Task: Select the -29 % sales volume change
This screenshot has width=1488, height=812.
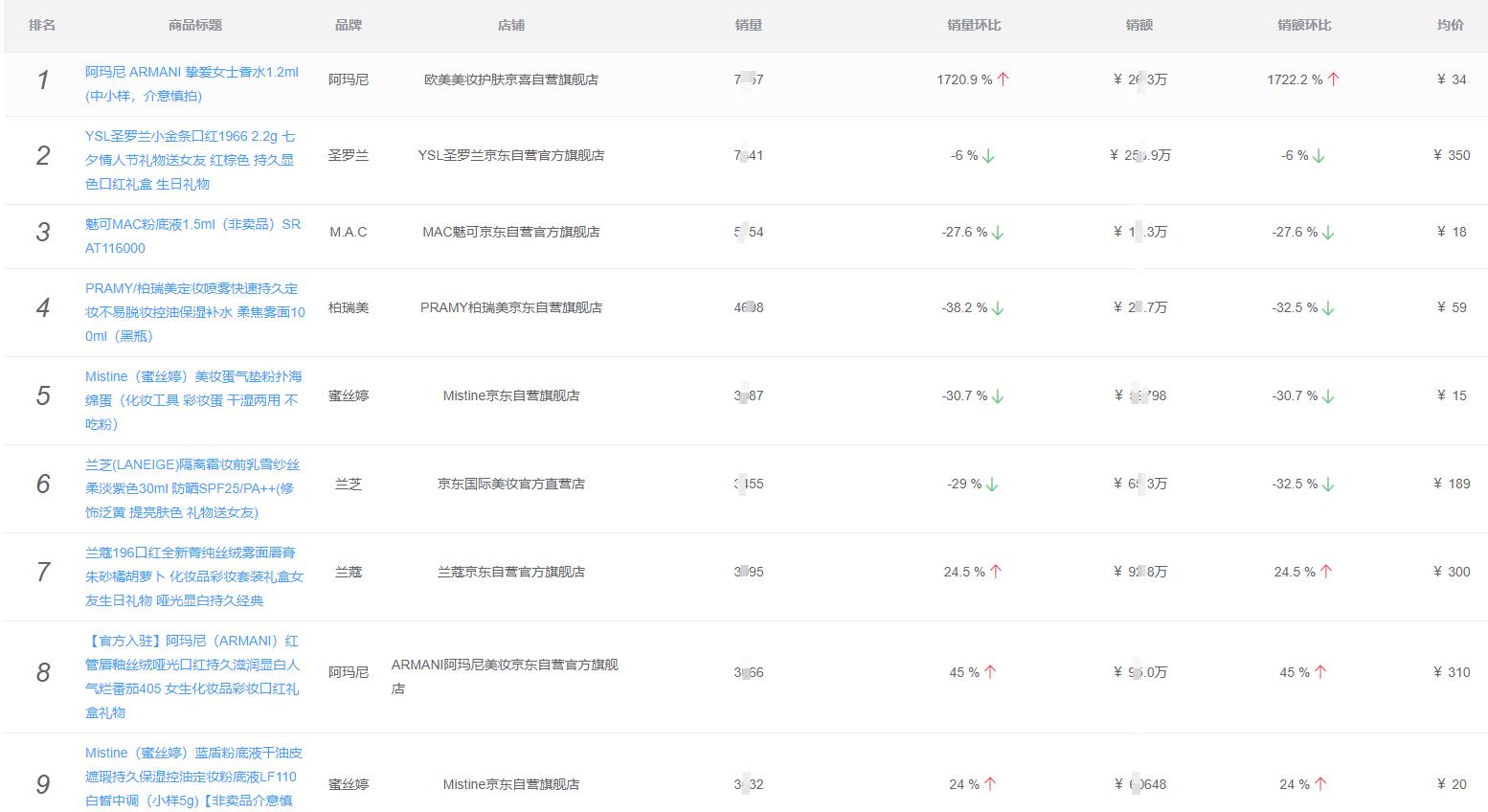Action: pos(964,484)
